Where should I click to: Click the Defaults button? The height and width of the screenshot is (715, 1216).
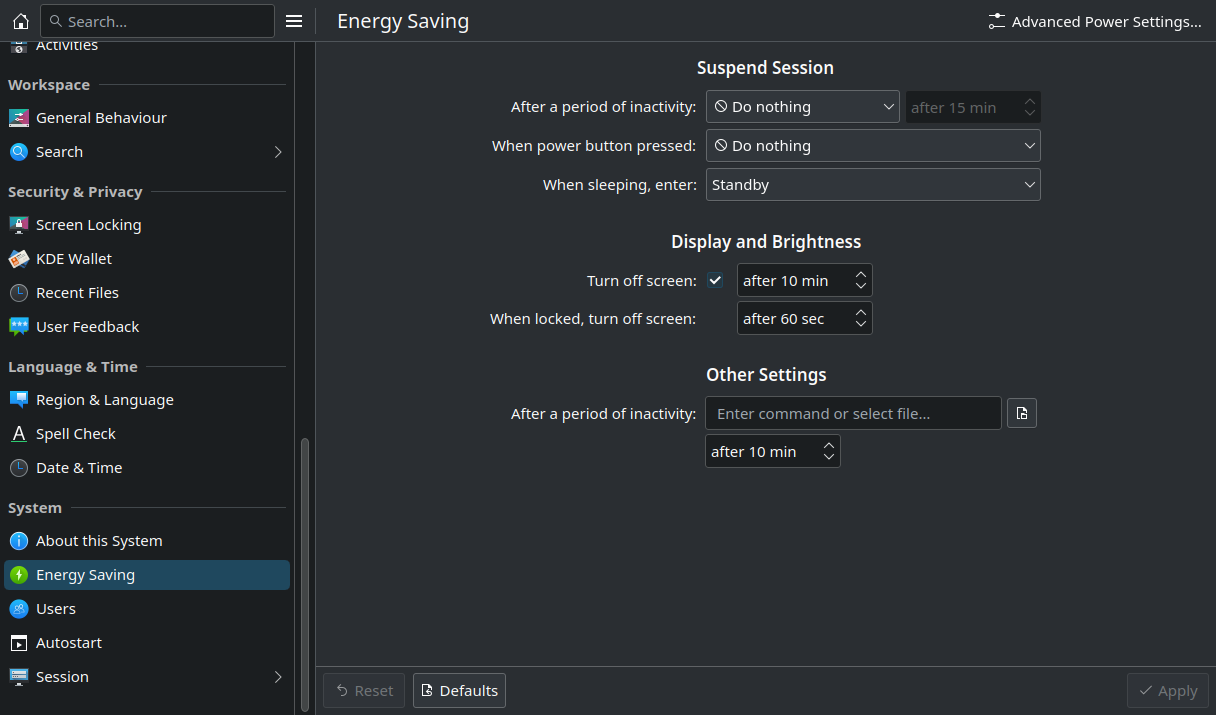click(459, 691)
